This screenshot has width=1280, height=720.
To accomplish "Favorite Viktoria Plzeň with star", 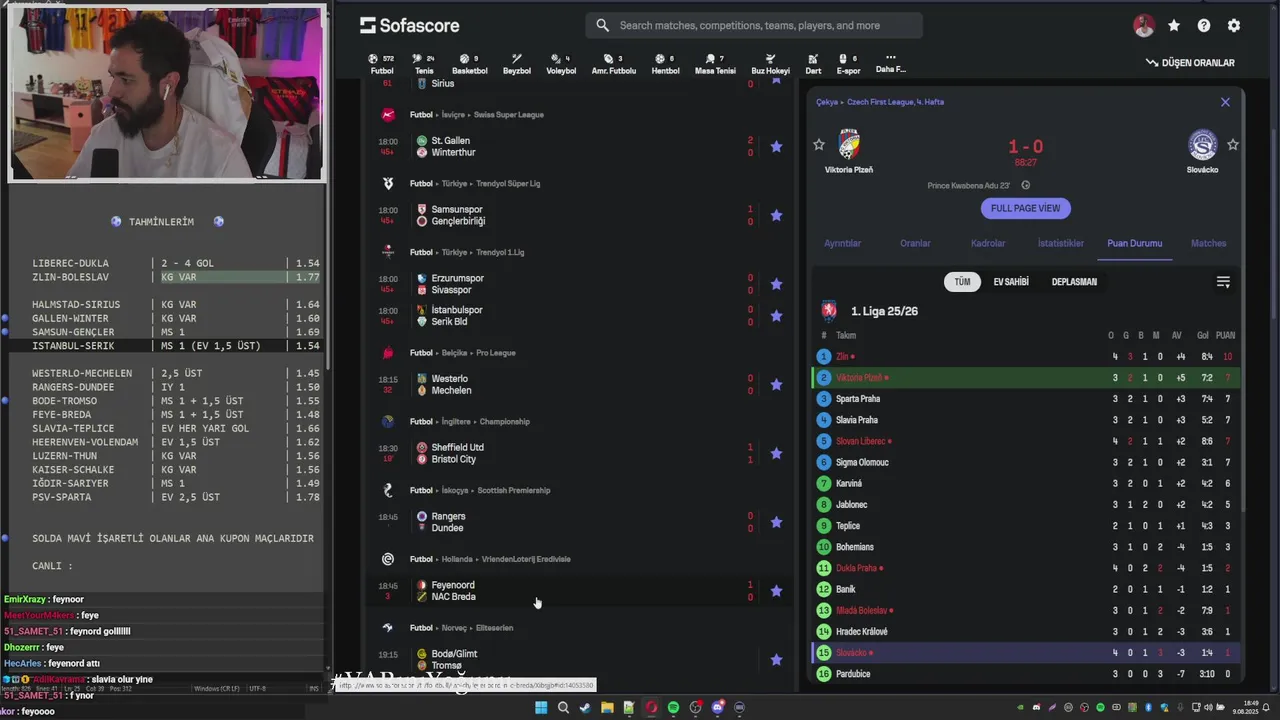I will 819,145.
